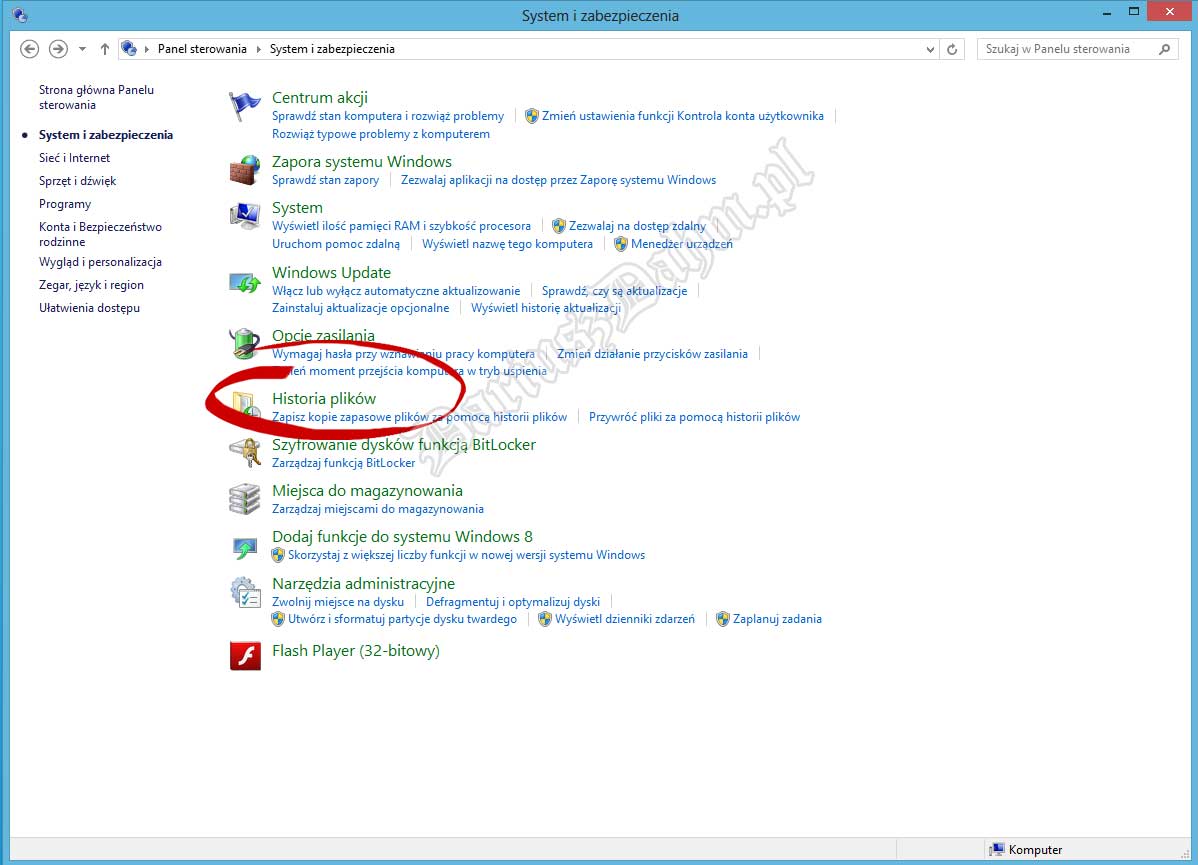Click the window system menu icon in title bar
The height and width of the screenshot is (865, 1198).
coord(20,15)
